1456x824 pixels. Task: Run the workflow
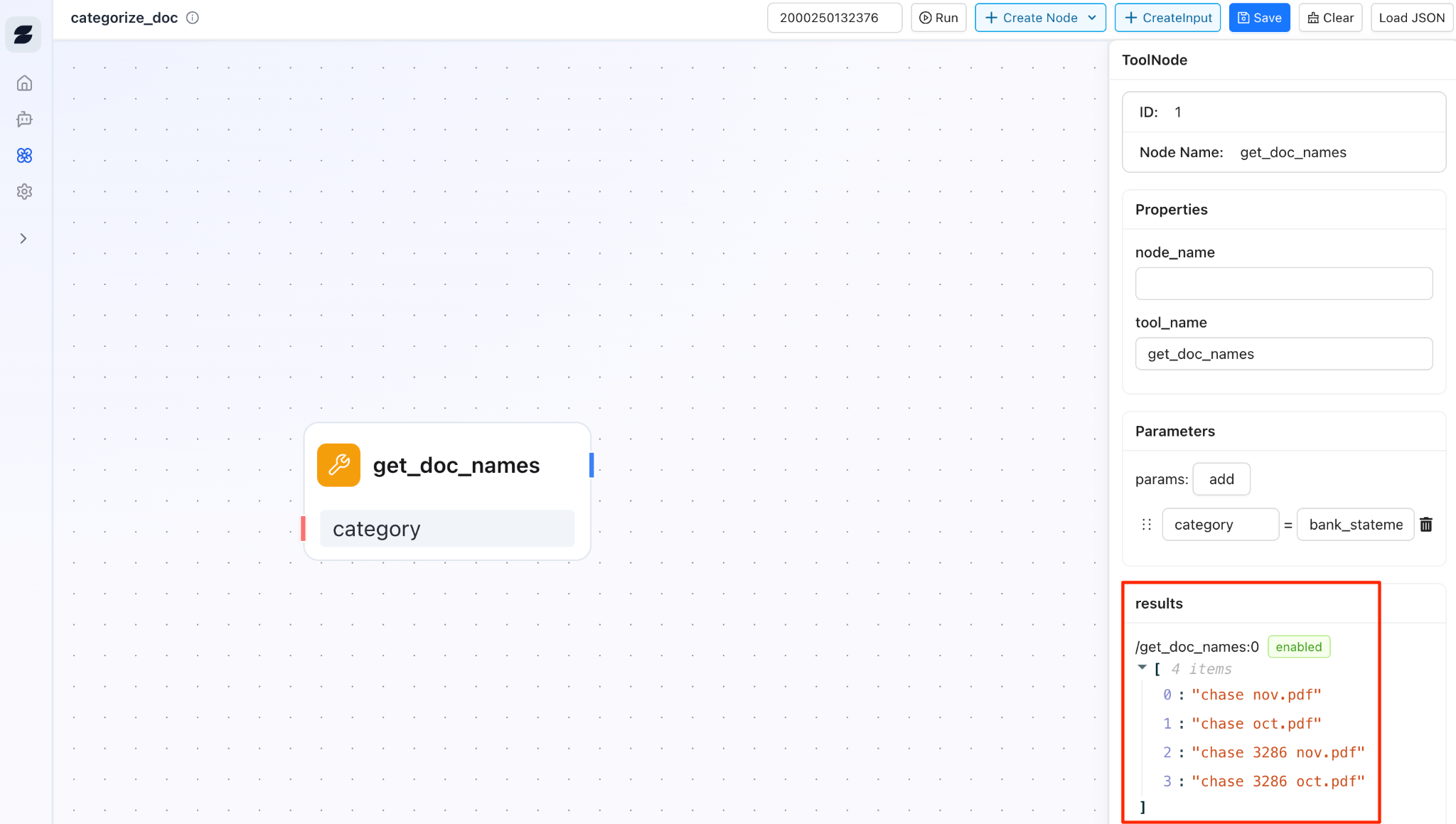click(x=938, y=18)
